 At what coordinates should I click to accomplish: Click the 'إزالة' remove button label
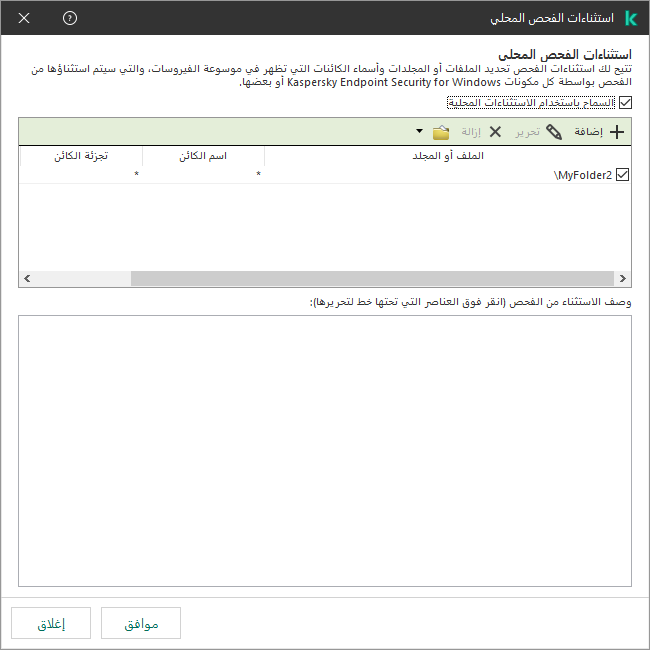[x=471, y=131]
